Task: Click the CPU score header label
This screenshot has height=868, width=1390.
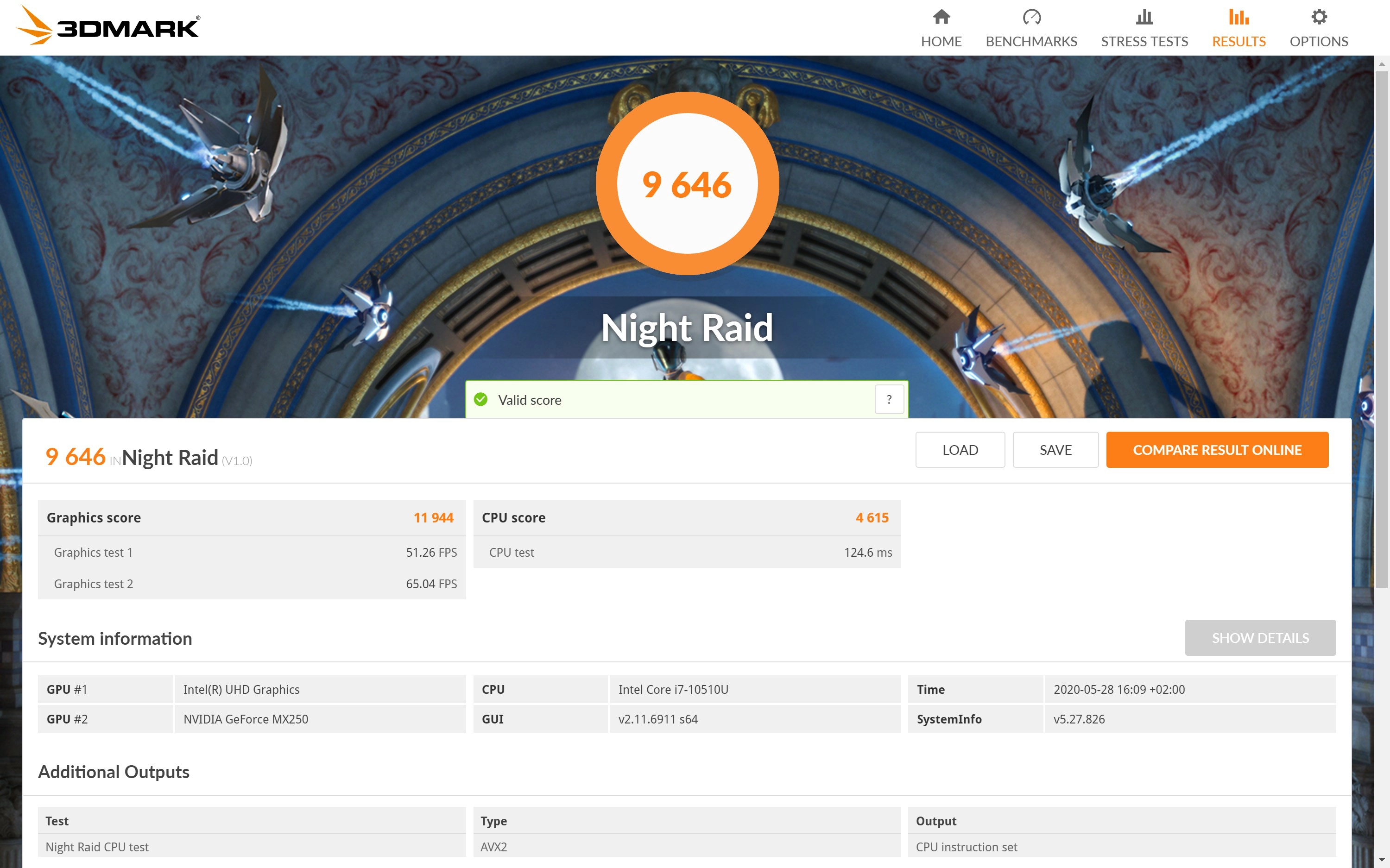Action: pos(513,518)
